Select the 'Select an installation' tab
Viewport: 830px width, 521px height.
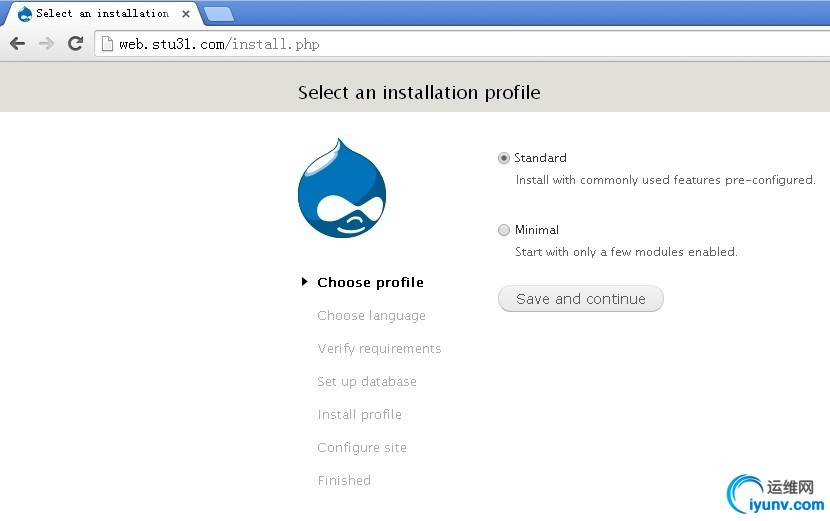click(103, 14)
